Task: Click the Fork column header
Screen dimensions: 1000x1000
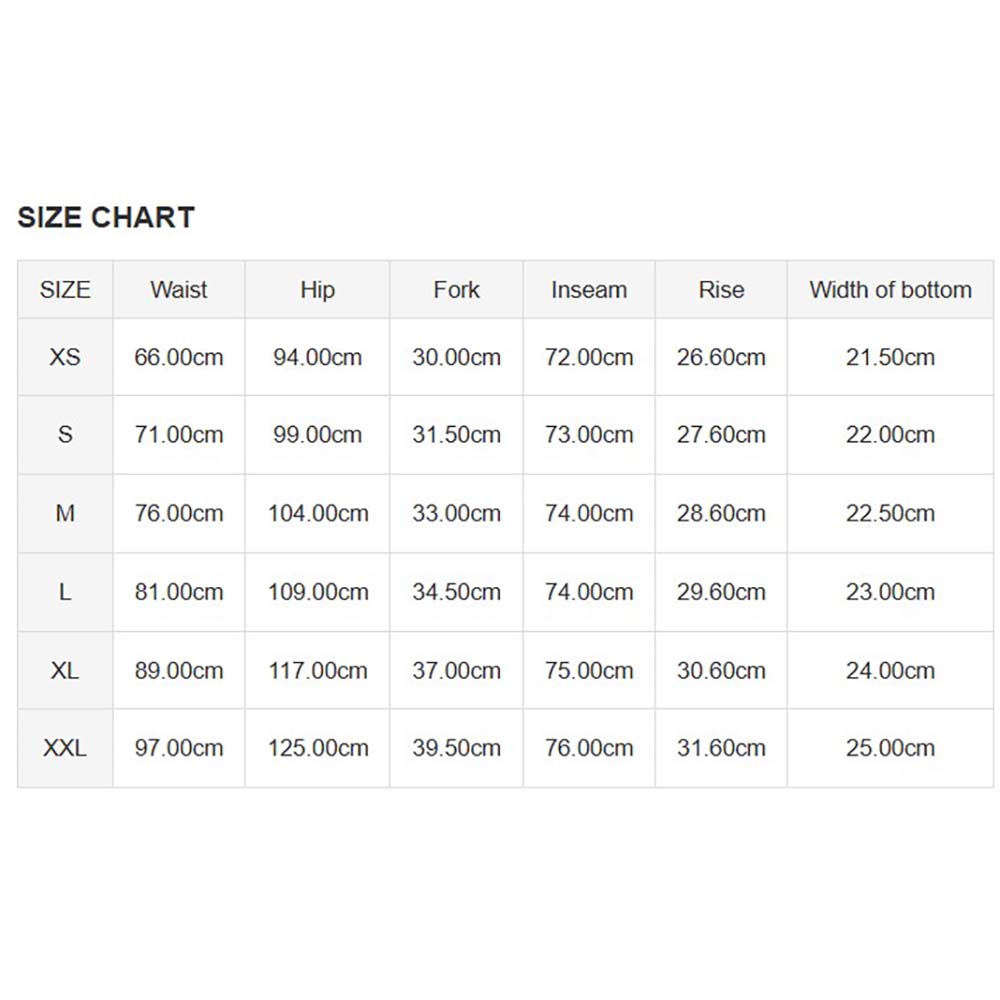Action: click(456, 290)
